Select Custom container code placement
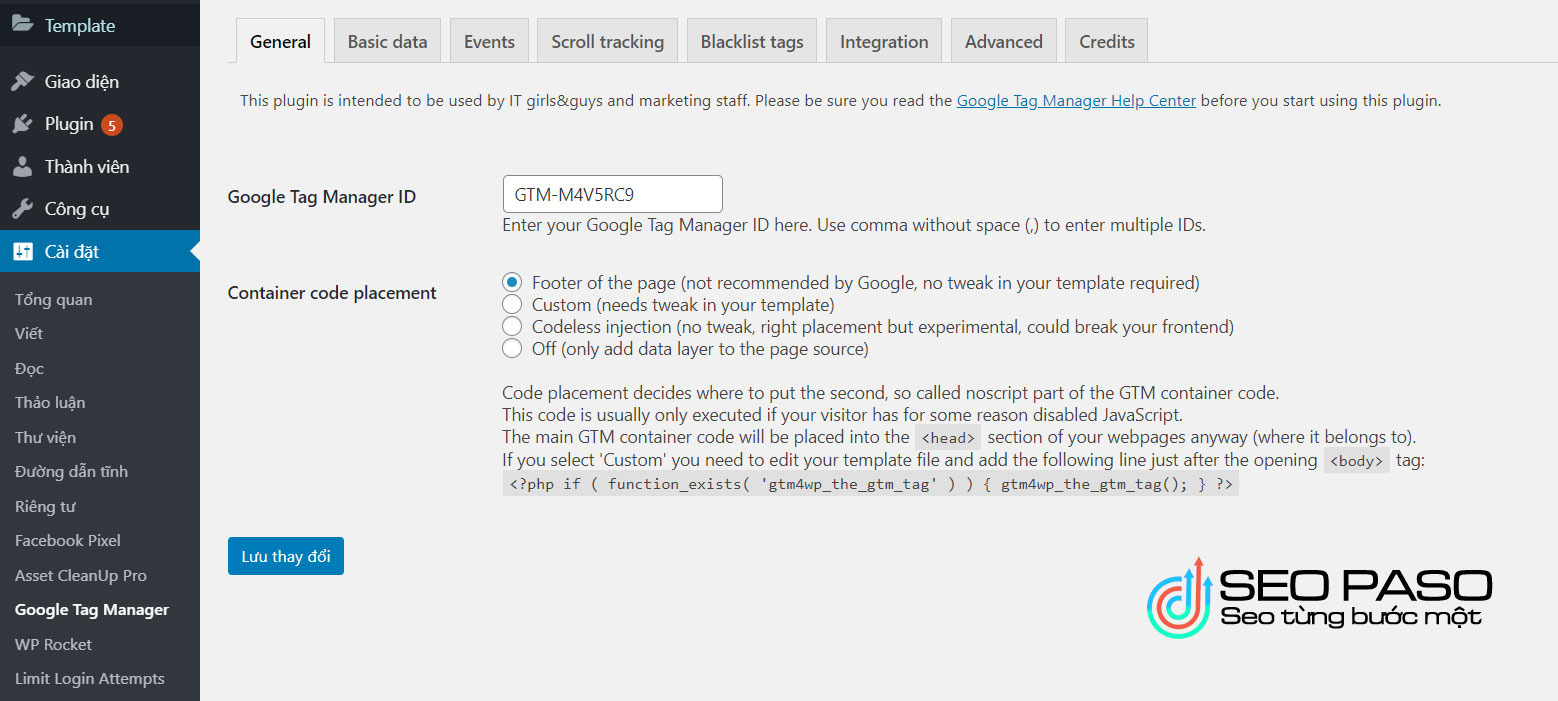This screenshot has height=701, width=1558. 512,304
